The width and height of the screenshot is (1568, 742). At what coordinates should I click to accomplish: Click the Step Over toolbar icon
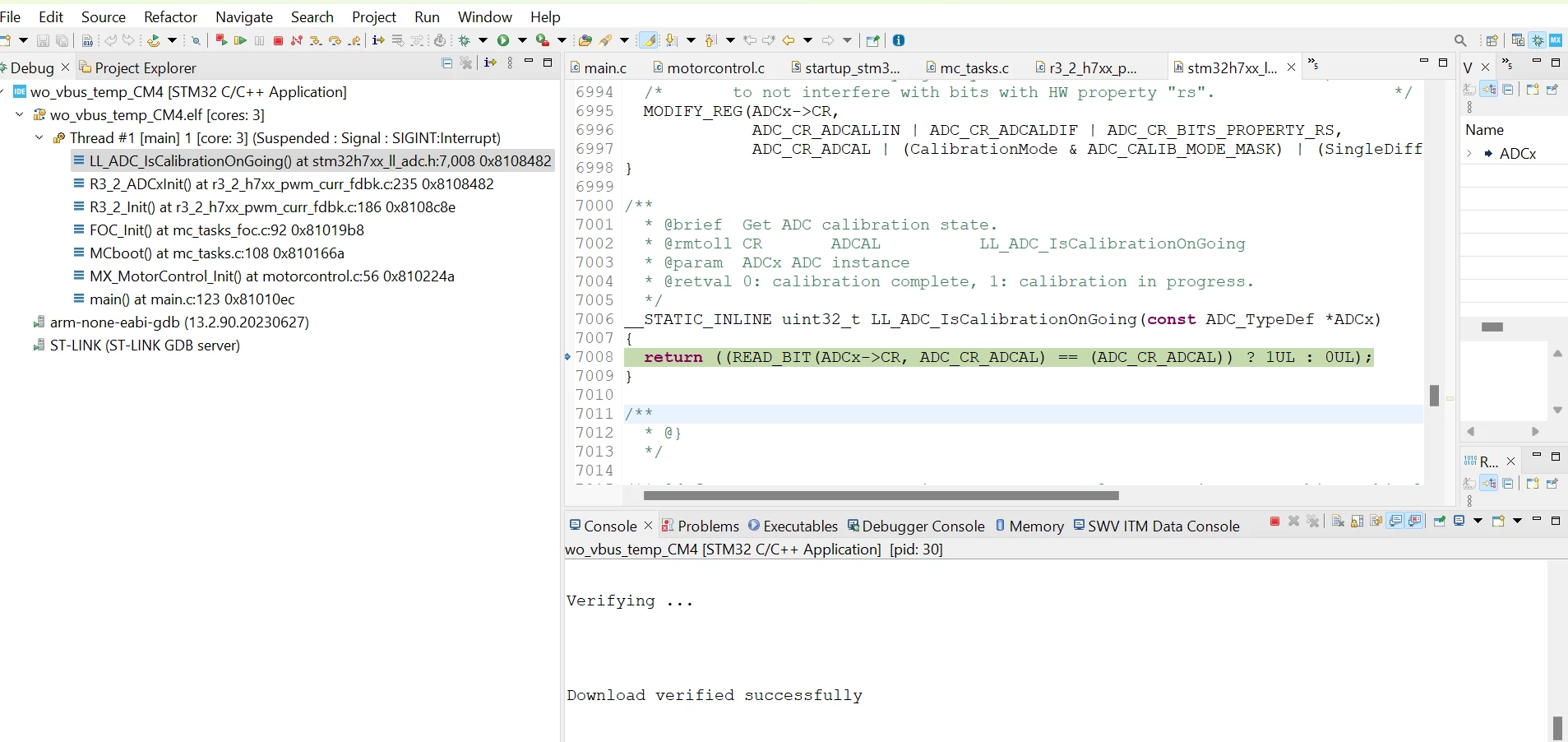pyautogui.click(x=335, y=40)
